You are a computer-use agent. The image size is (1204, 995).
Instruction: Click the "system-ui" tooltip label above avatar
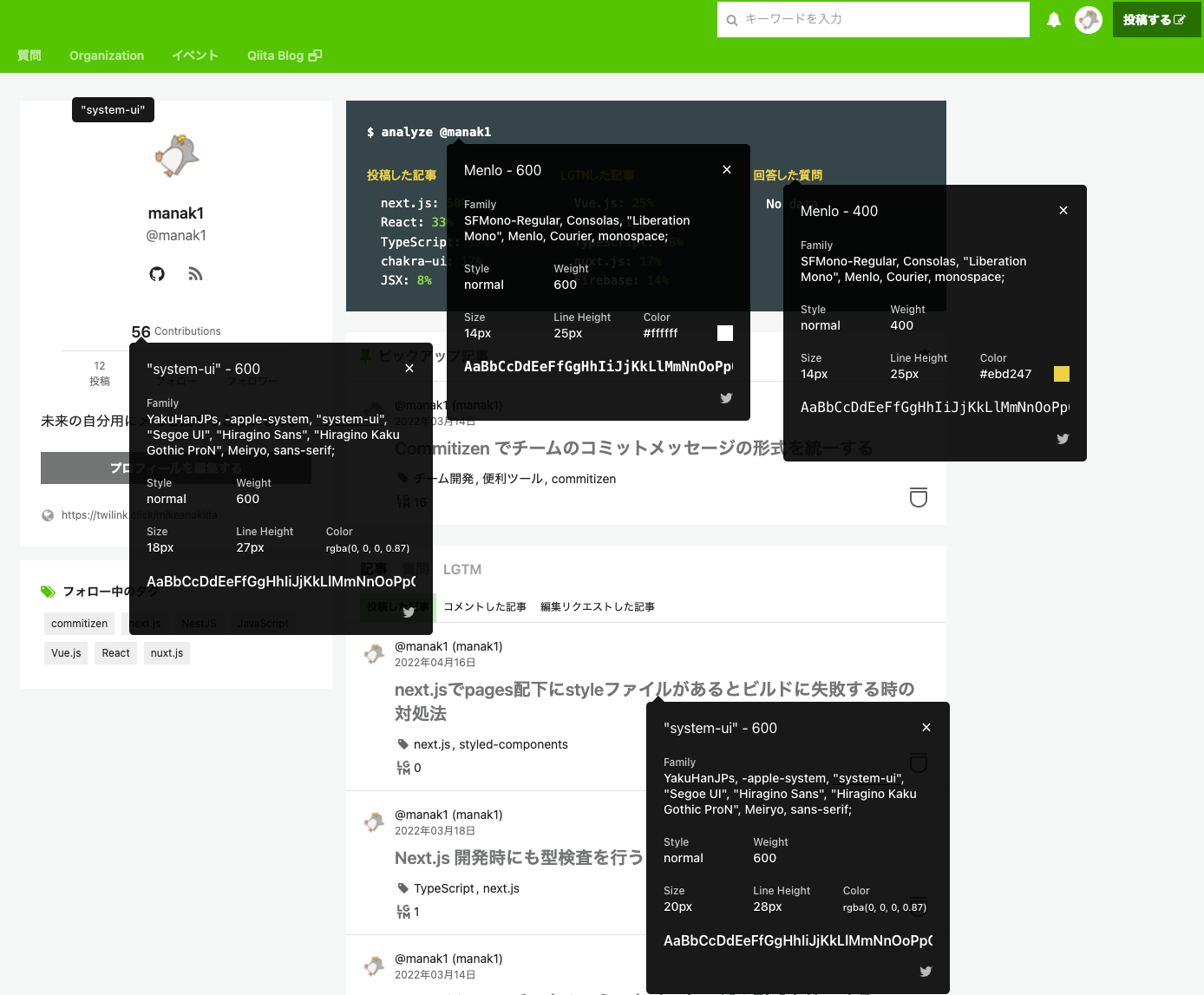(x=113, y=109)
